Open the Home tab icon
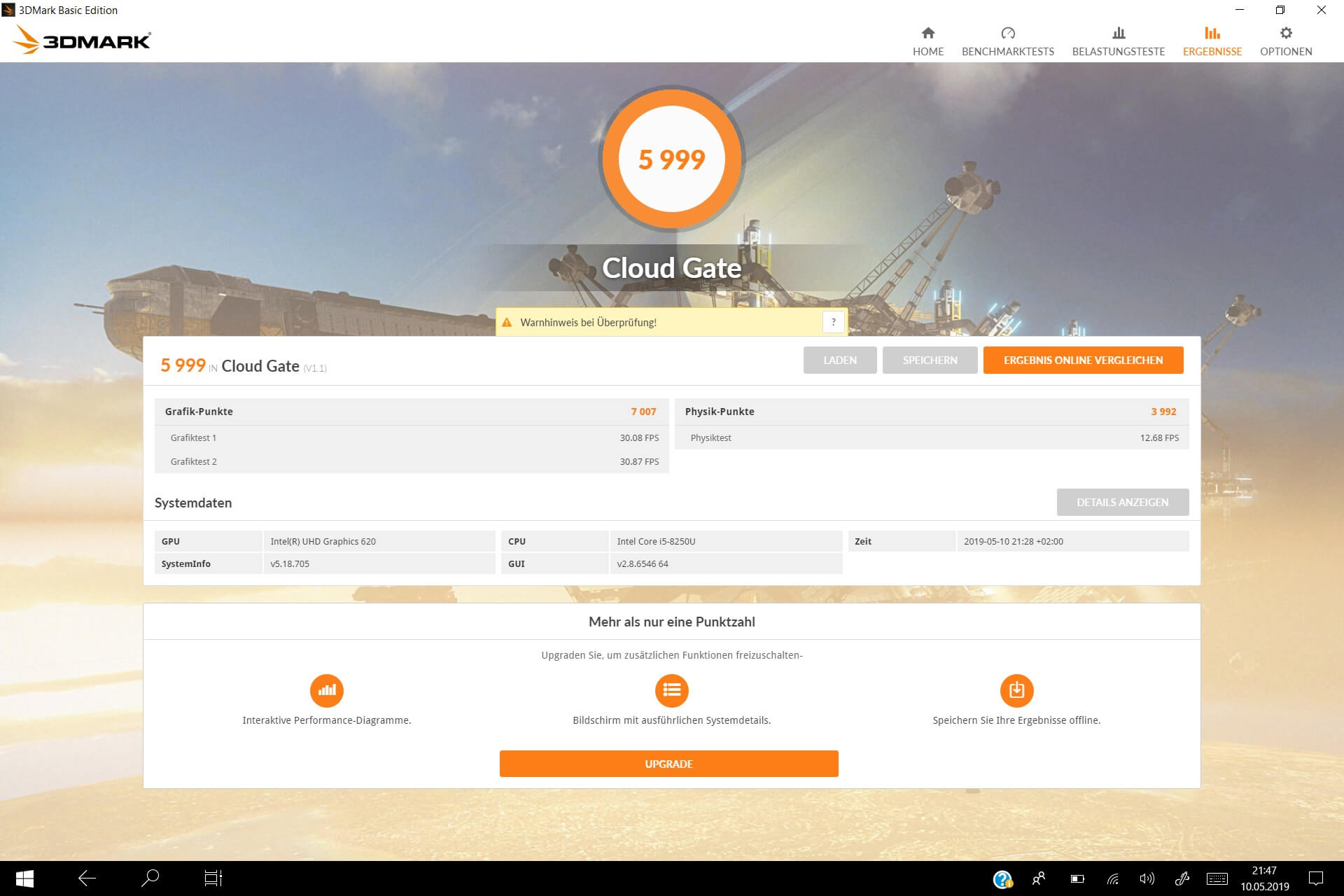Screen dimensions: 1344x896 (x=927, y=33)
